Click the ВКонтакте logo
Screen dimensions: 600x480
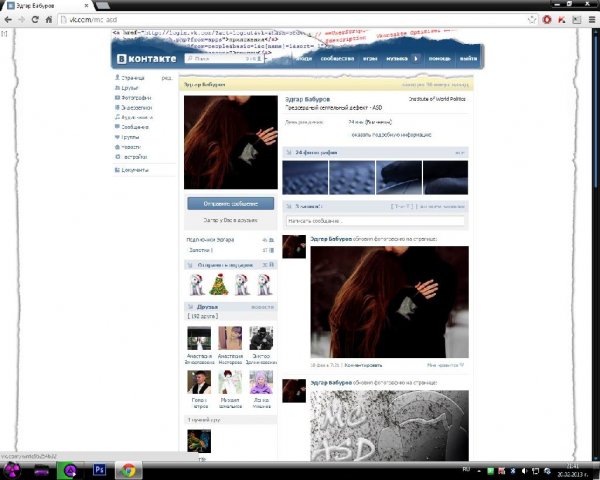point(147,59)
